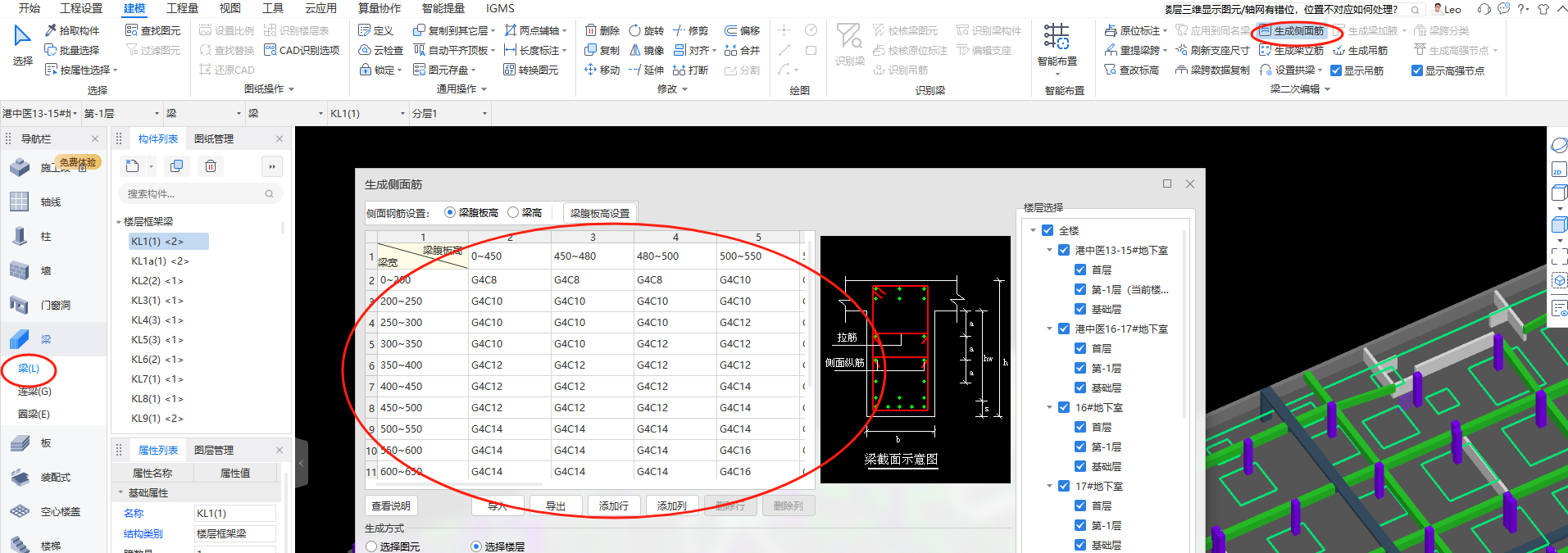Click copy component icon in 构件列表
1568x553 pixels.
pyautogui.click(x=176, y=166)
